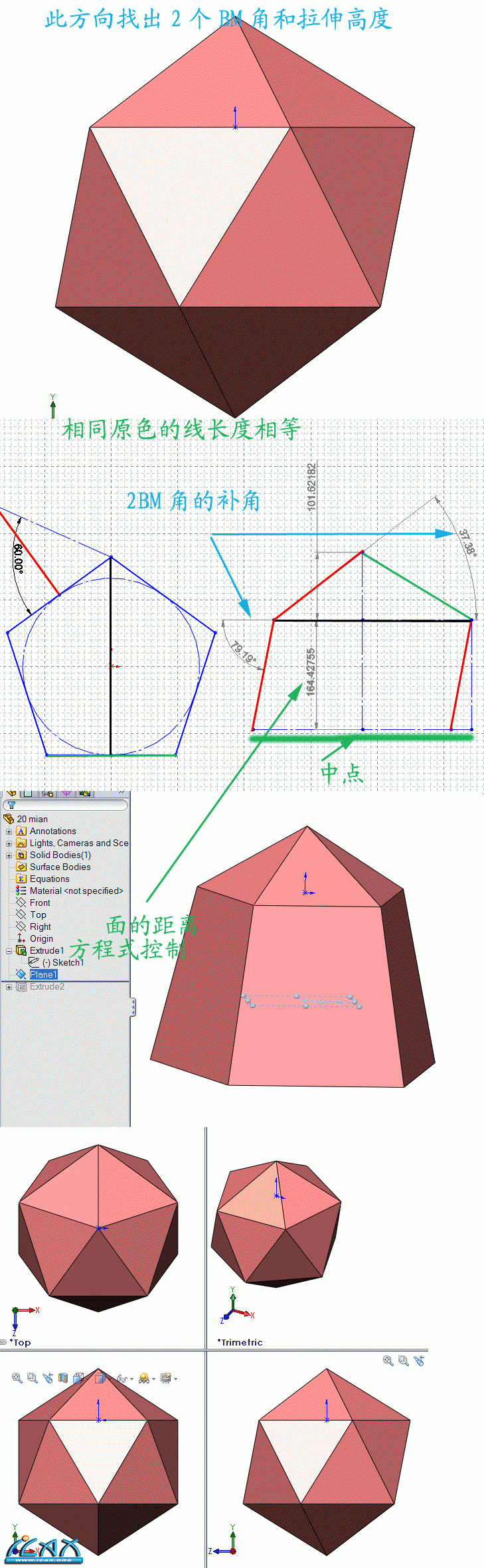Image resolution: width=484 pixels, height=1568 pixels.
Task: Select Material <not specified> entry
Action: pyautogui.click(x=76, y=891)
